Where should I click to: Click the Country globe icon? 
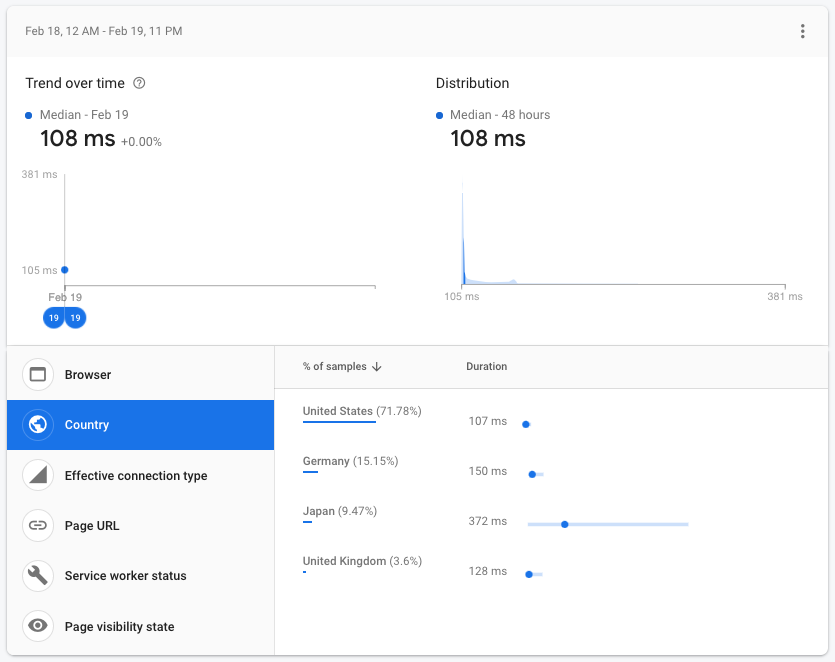[37, 424]
